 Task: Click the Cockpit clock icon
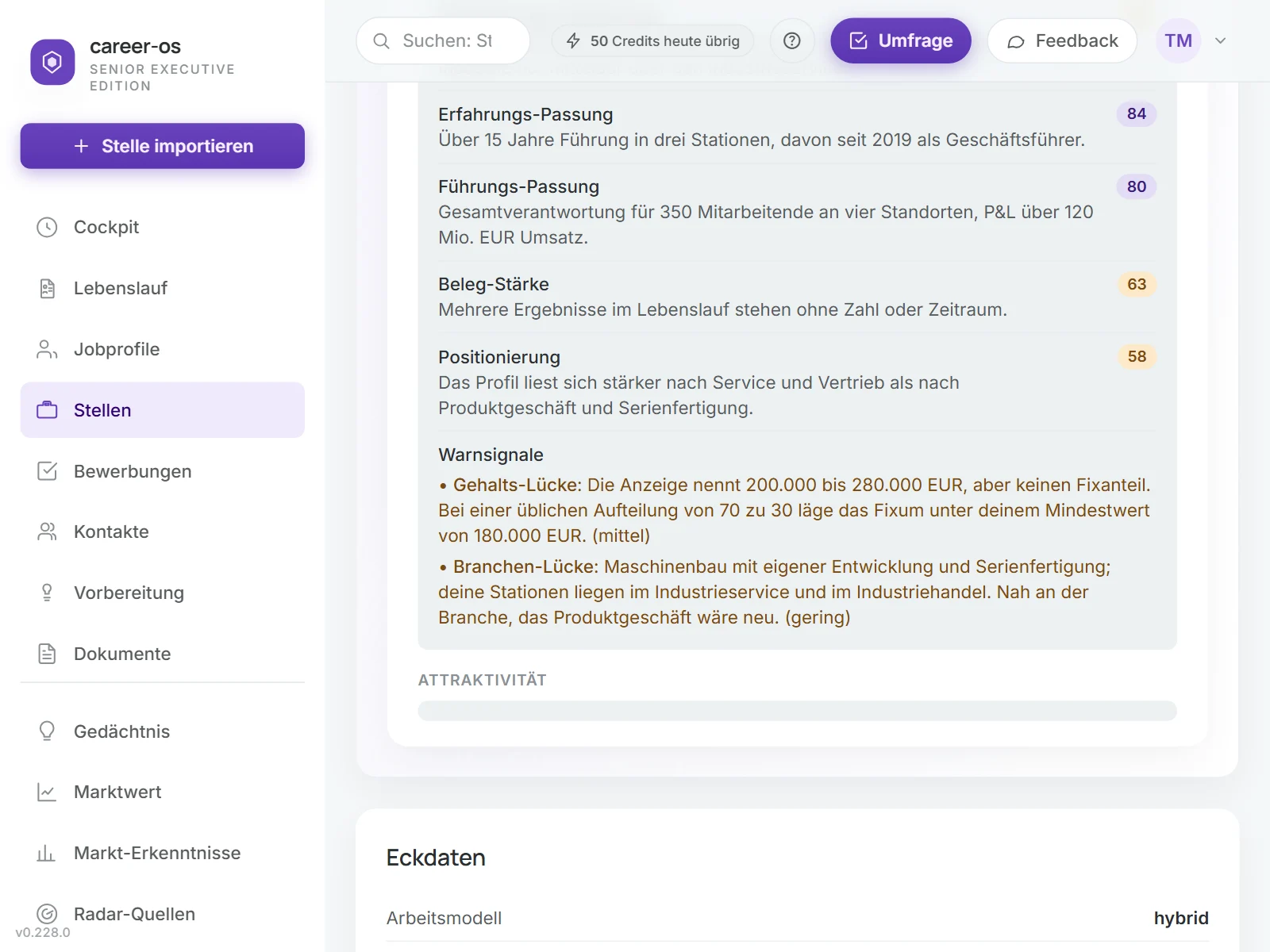point(47,228)
